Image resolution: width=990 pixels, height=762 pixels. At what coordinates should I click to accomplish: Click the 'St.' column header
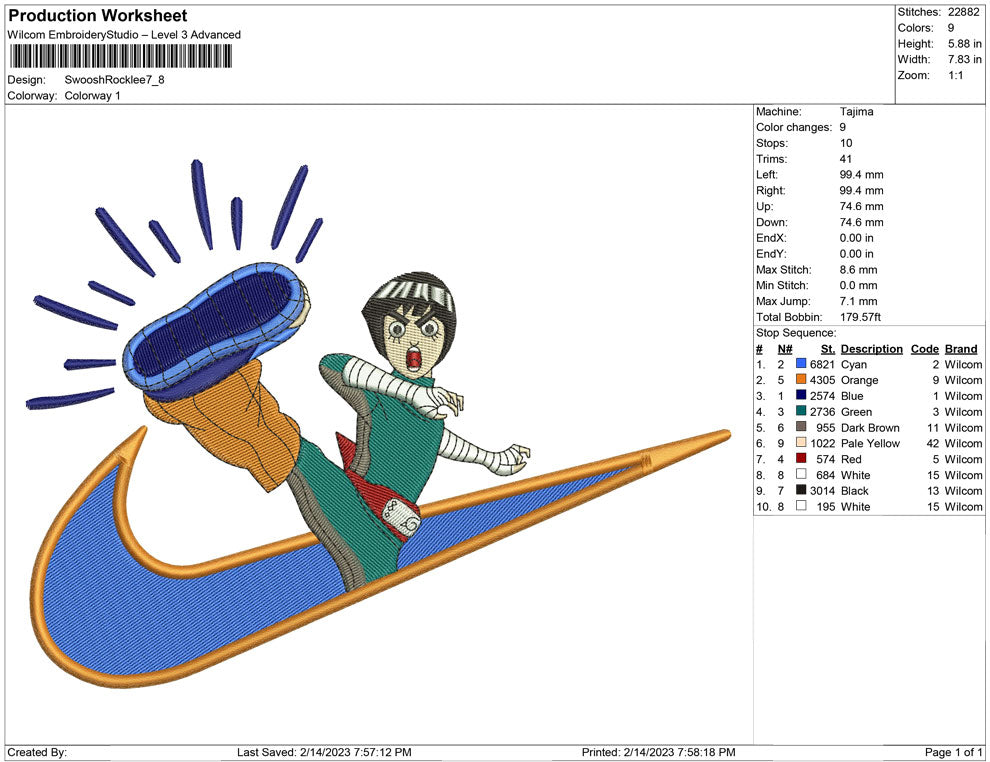click(828, 349)
